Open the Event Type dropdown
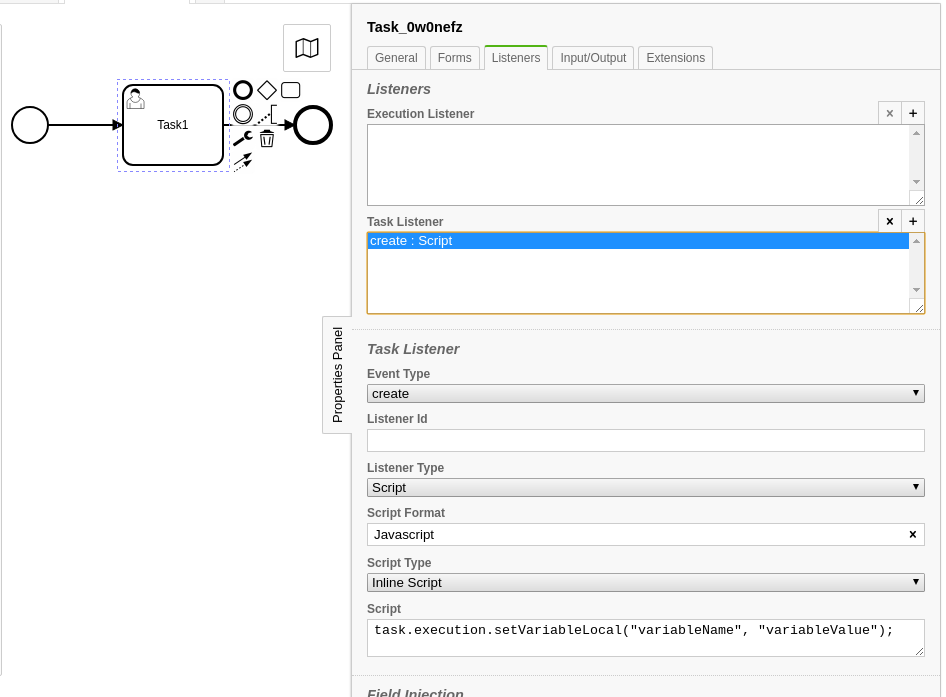This screenshot has width=946, height=697. 645,393
